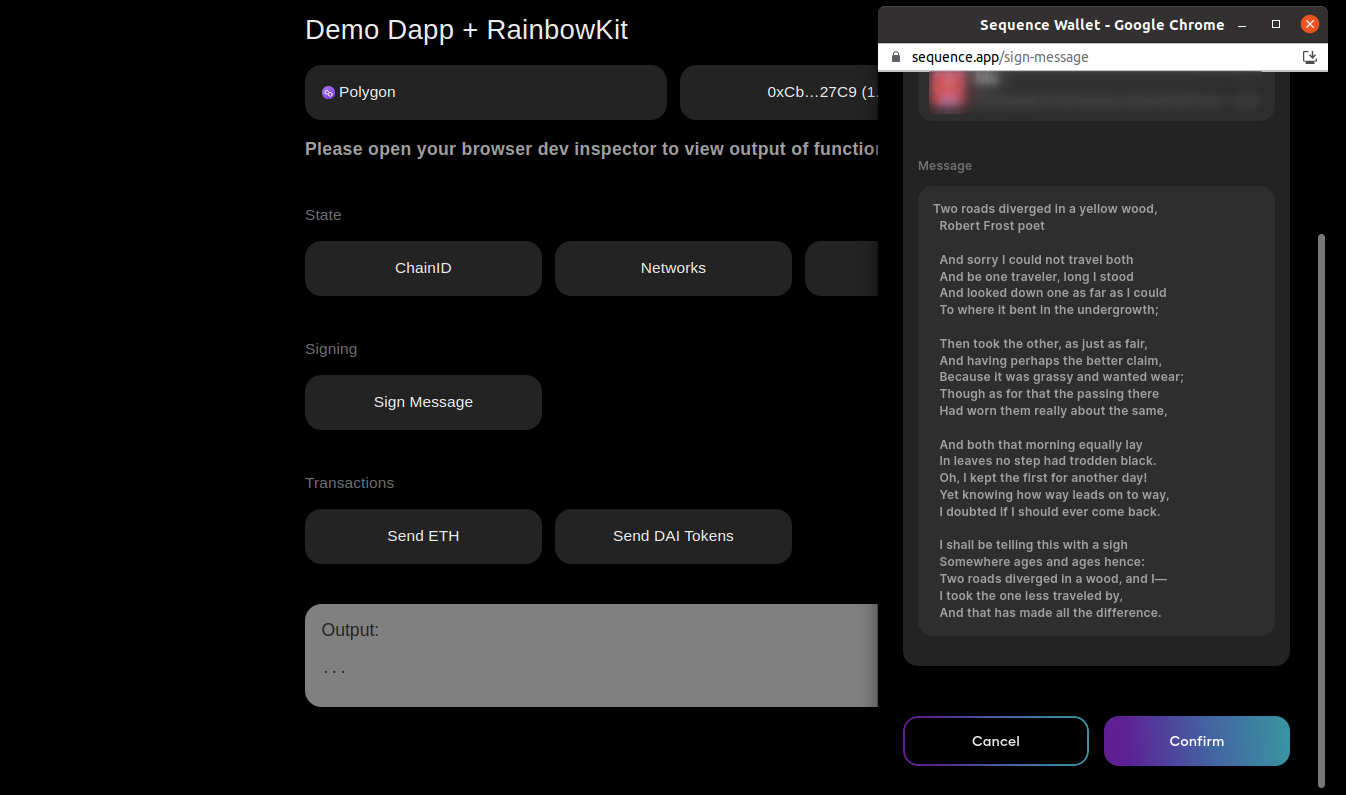The width and height of the screenshot is (1346, 795).
Task: Open the Polygon network selector
Action: (x=486, y=92)
